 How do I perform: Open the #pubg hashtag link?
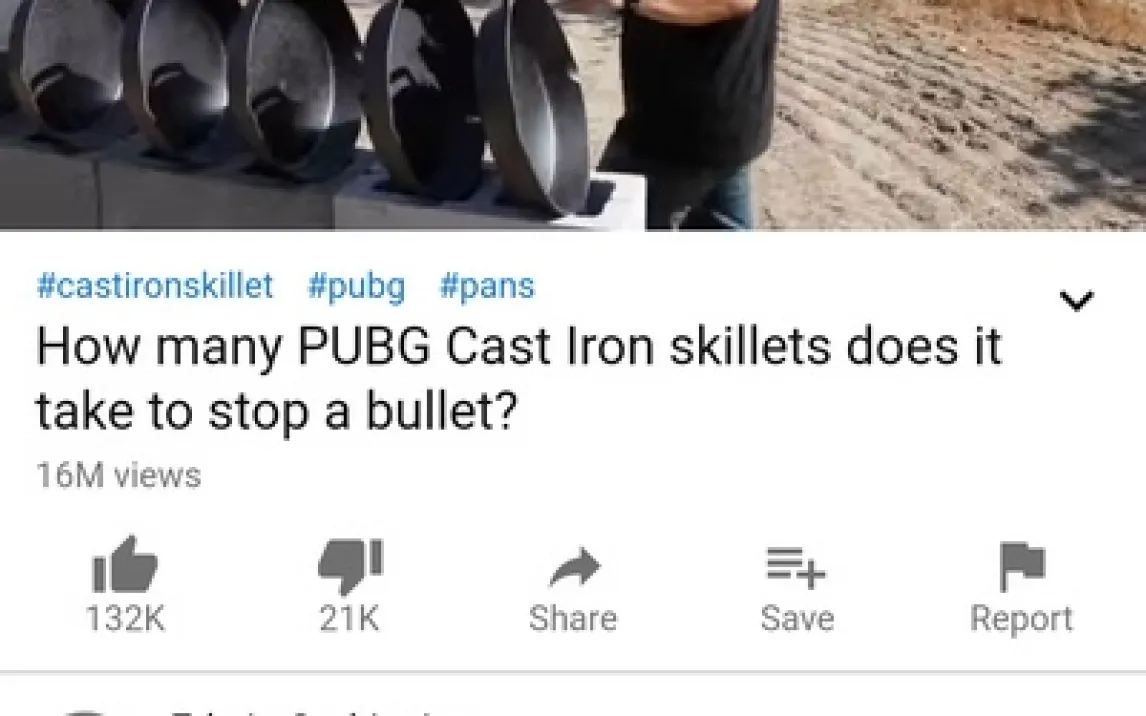pyautogui.click(x=357, y=286)
